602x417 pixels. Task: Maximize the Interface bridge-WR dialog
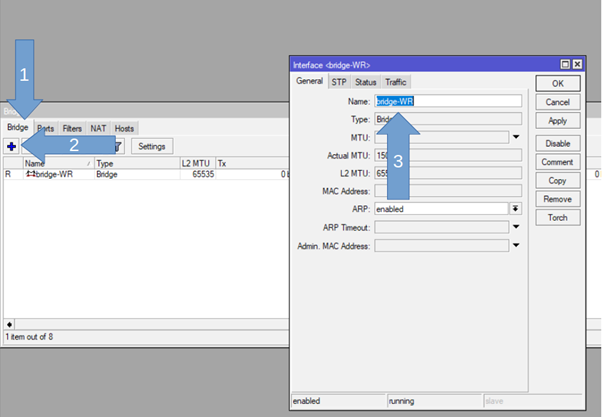coord(563,64)
